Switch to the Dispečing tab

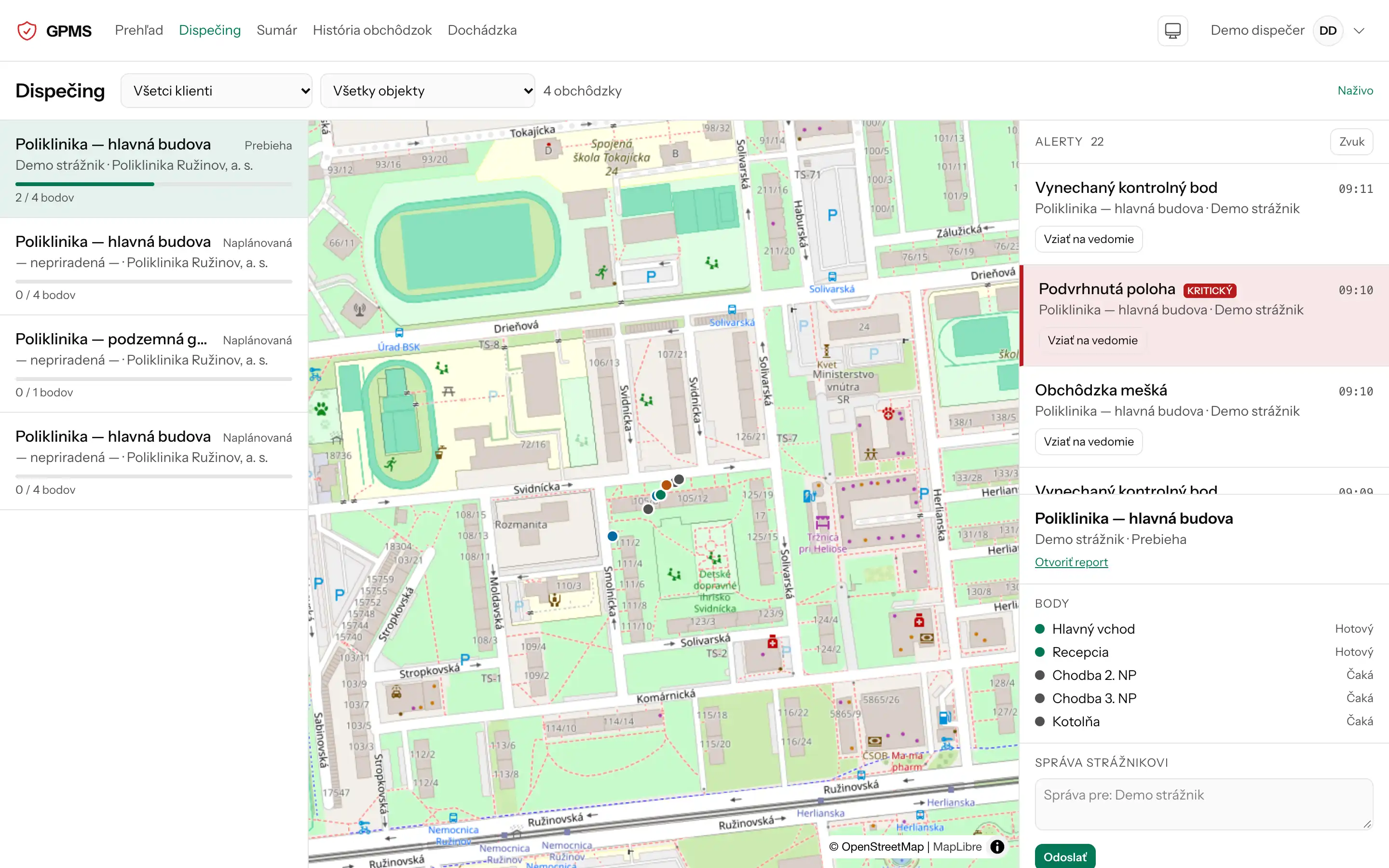tap(210, 30)
